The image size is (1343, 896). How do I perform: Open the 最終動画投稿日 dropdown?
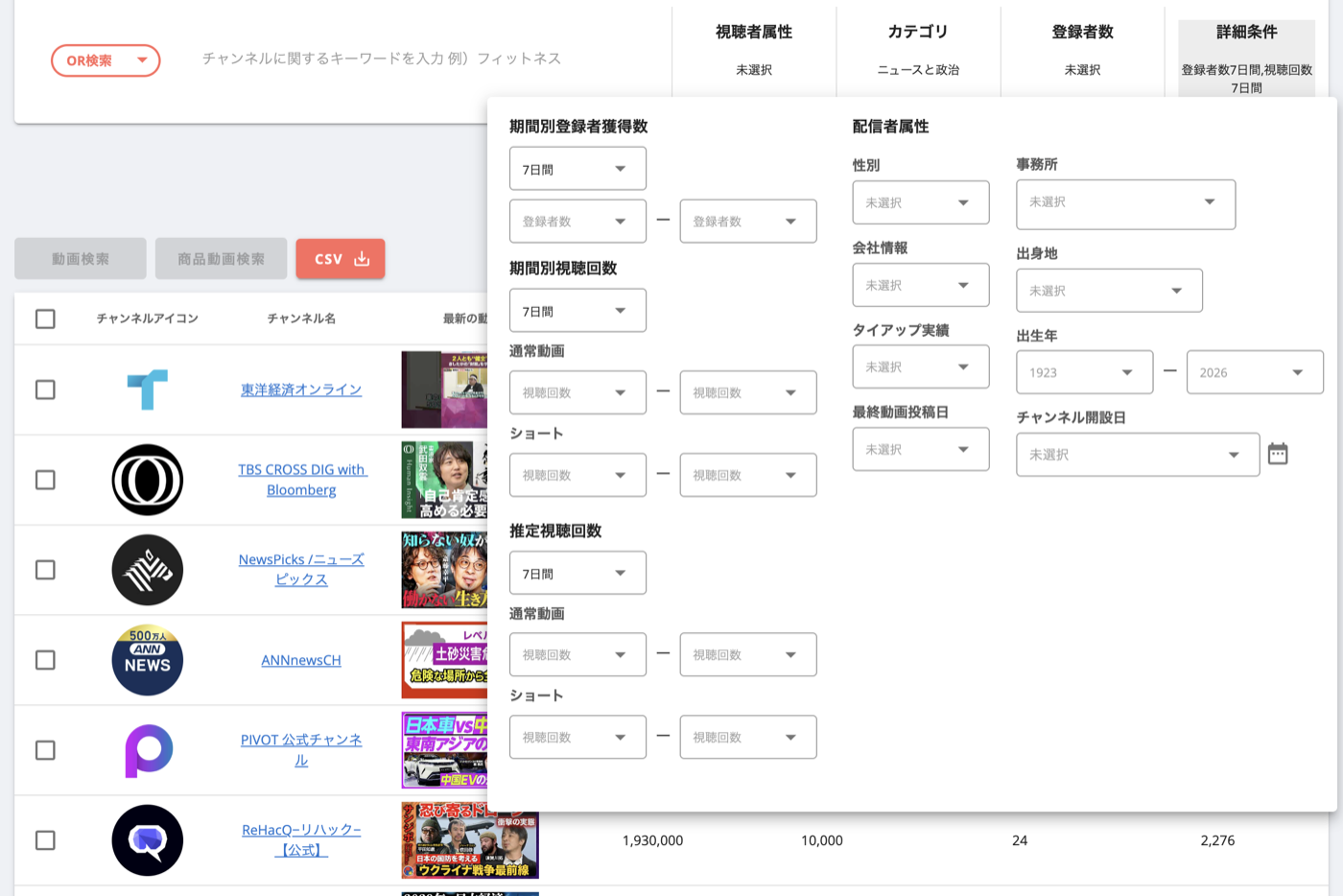coord(921,449)
